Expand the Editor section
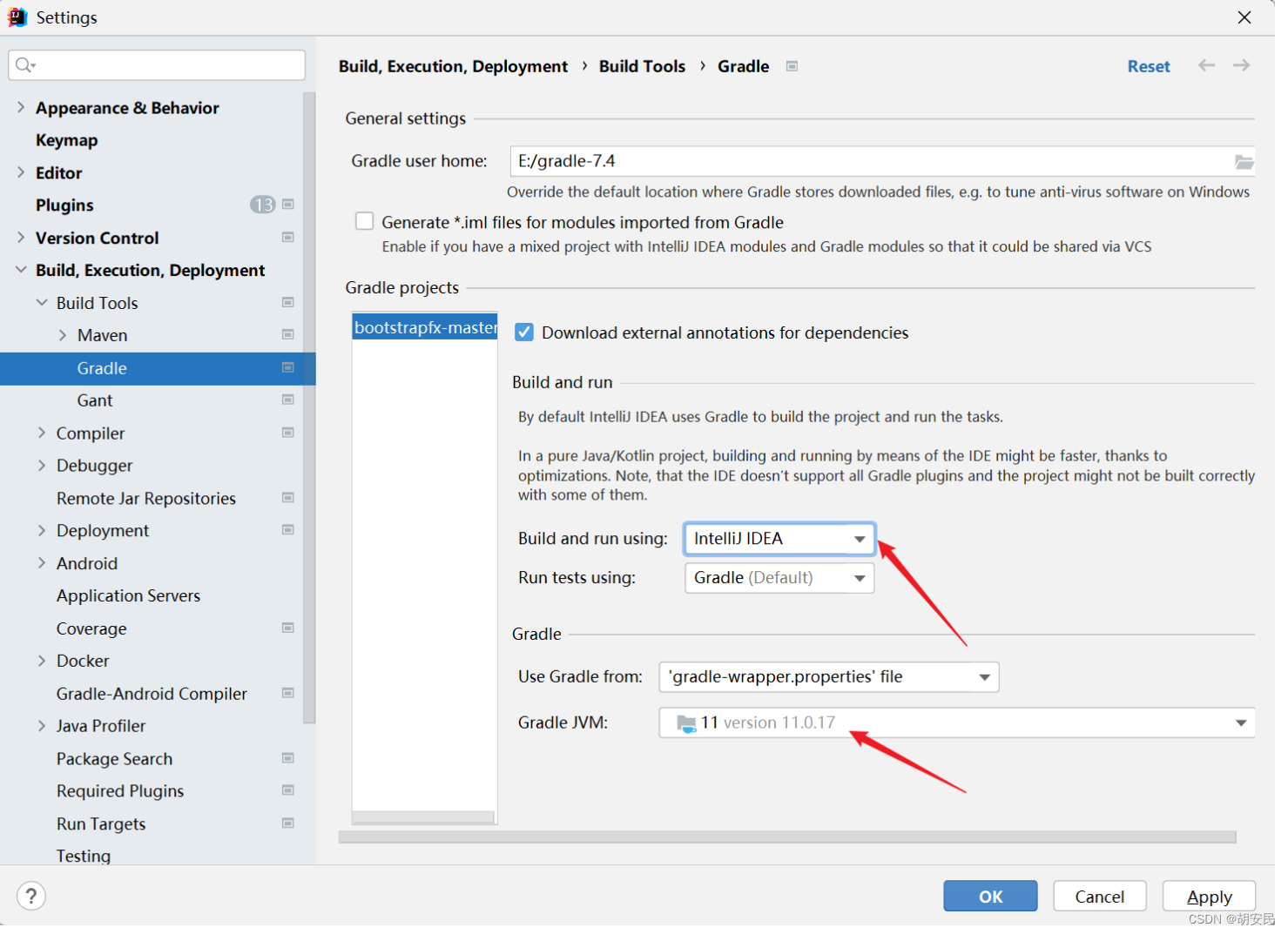Viewport: 1288px width, 934px height. (x=21, y=174)
